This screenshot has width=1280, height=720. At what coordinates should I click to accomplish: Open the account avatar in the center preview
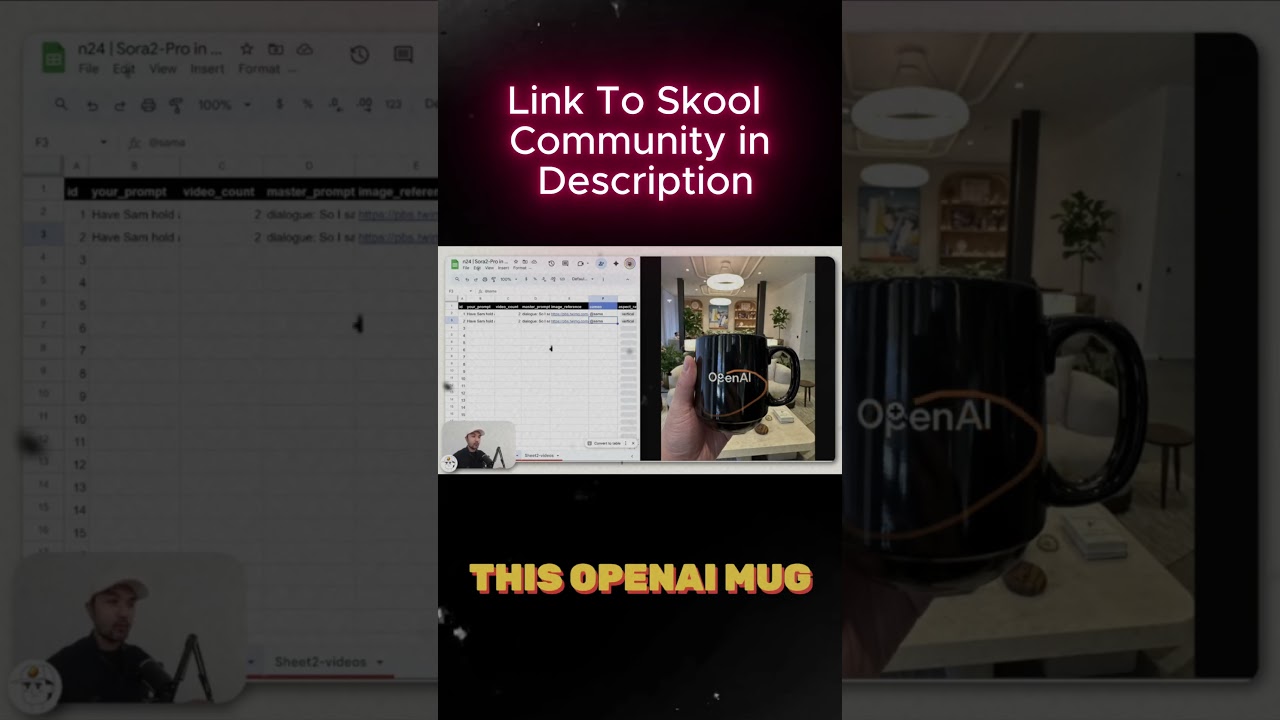pyautogui.click(x=630, y=264)
